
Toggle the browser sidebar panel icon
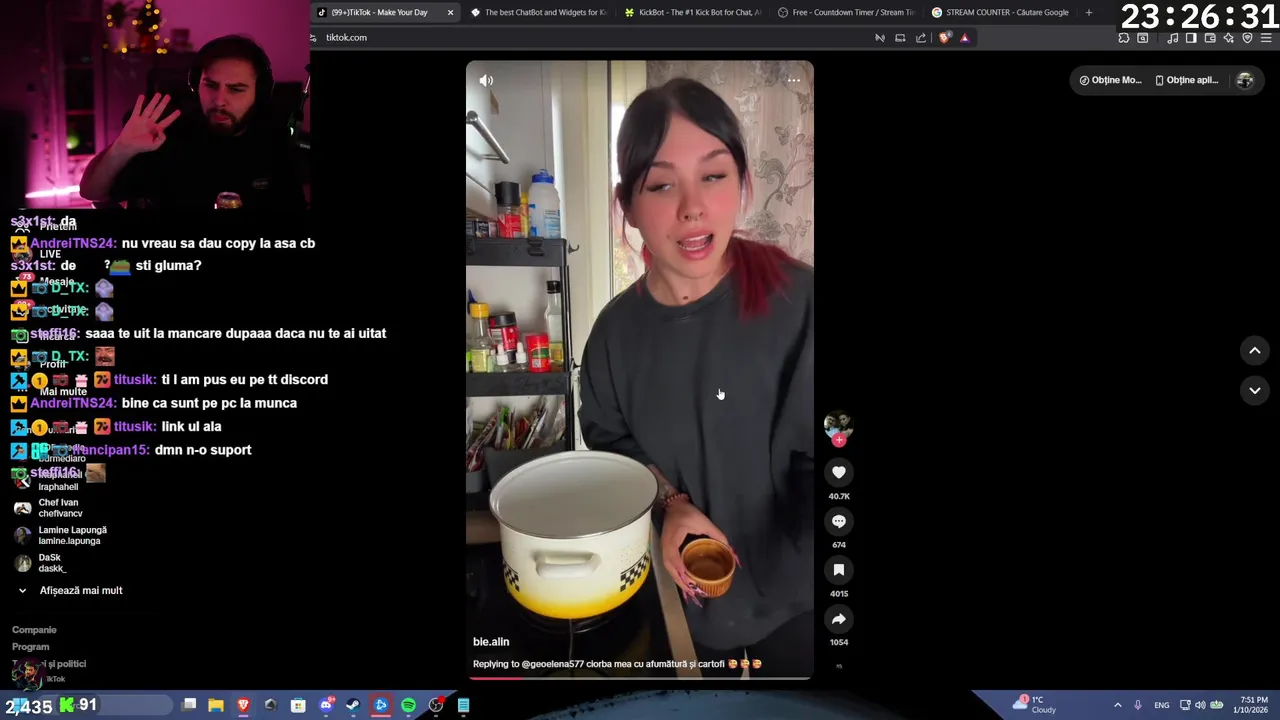[1191, 38]
